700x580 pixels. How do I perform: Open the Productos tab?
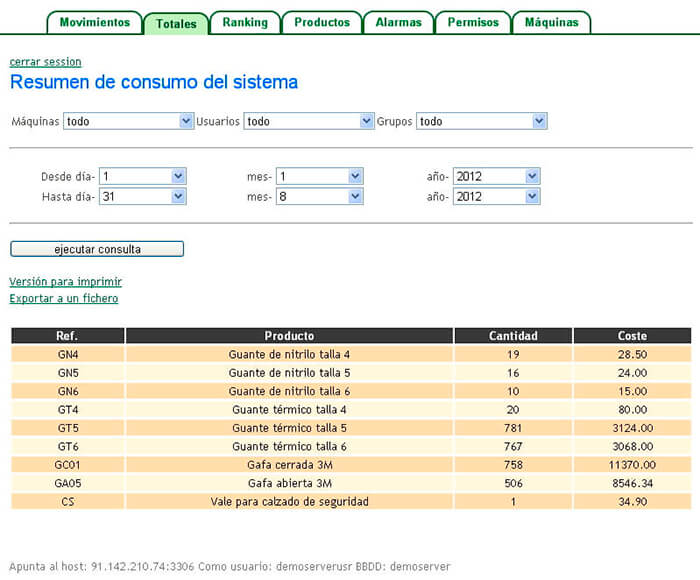click(321, 22)
